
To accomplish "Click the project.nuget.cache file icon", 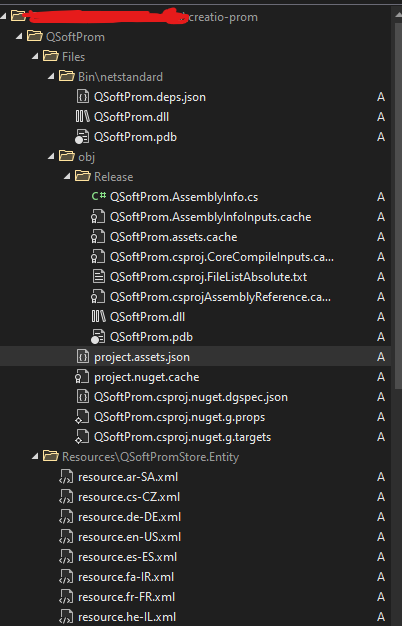I will click(x=82, y=377).
